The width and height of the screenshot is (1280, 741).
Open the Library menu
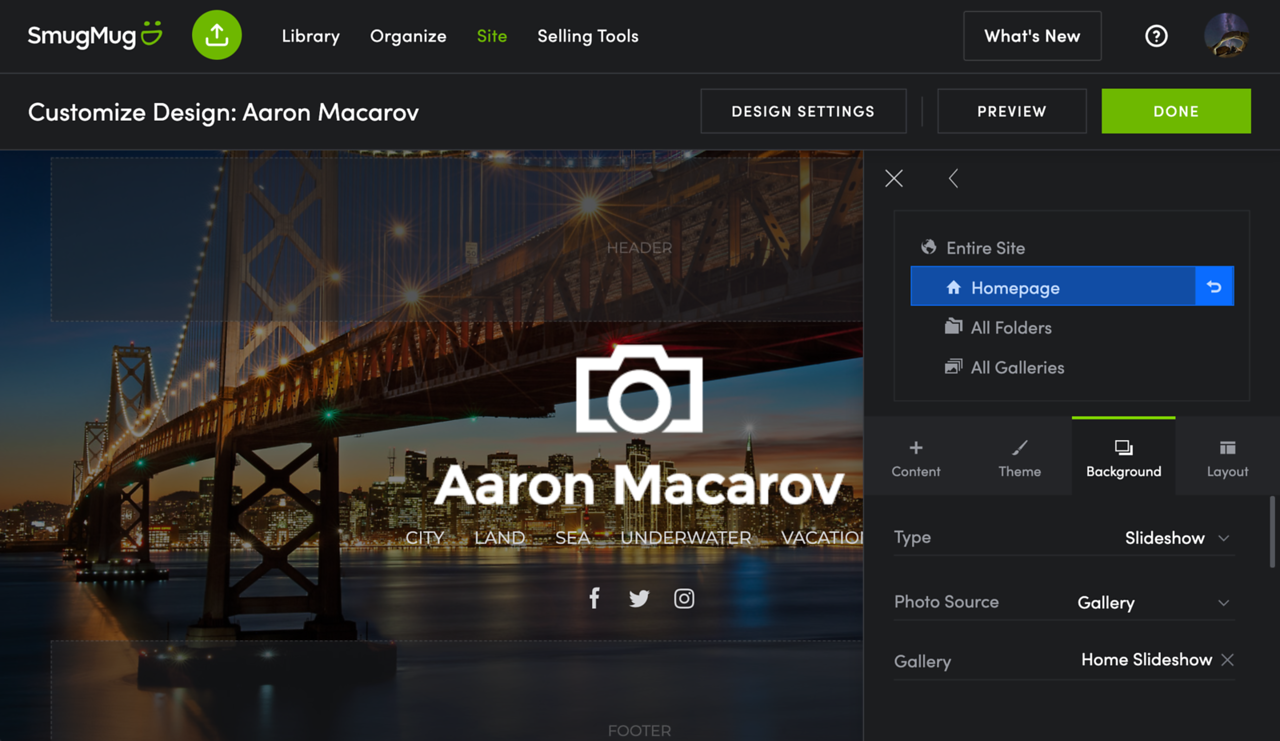click(x=311, y=36)
